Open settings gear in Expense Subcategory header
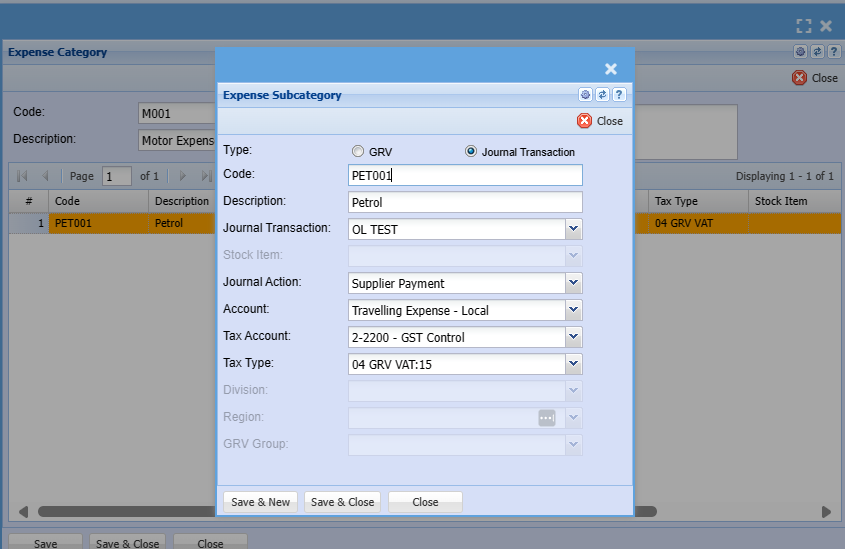This screenshot has height=549, width=845. click(585, 95)
